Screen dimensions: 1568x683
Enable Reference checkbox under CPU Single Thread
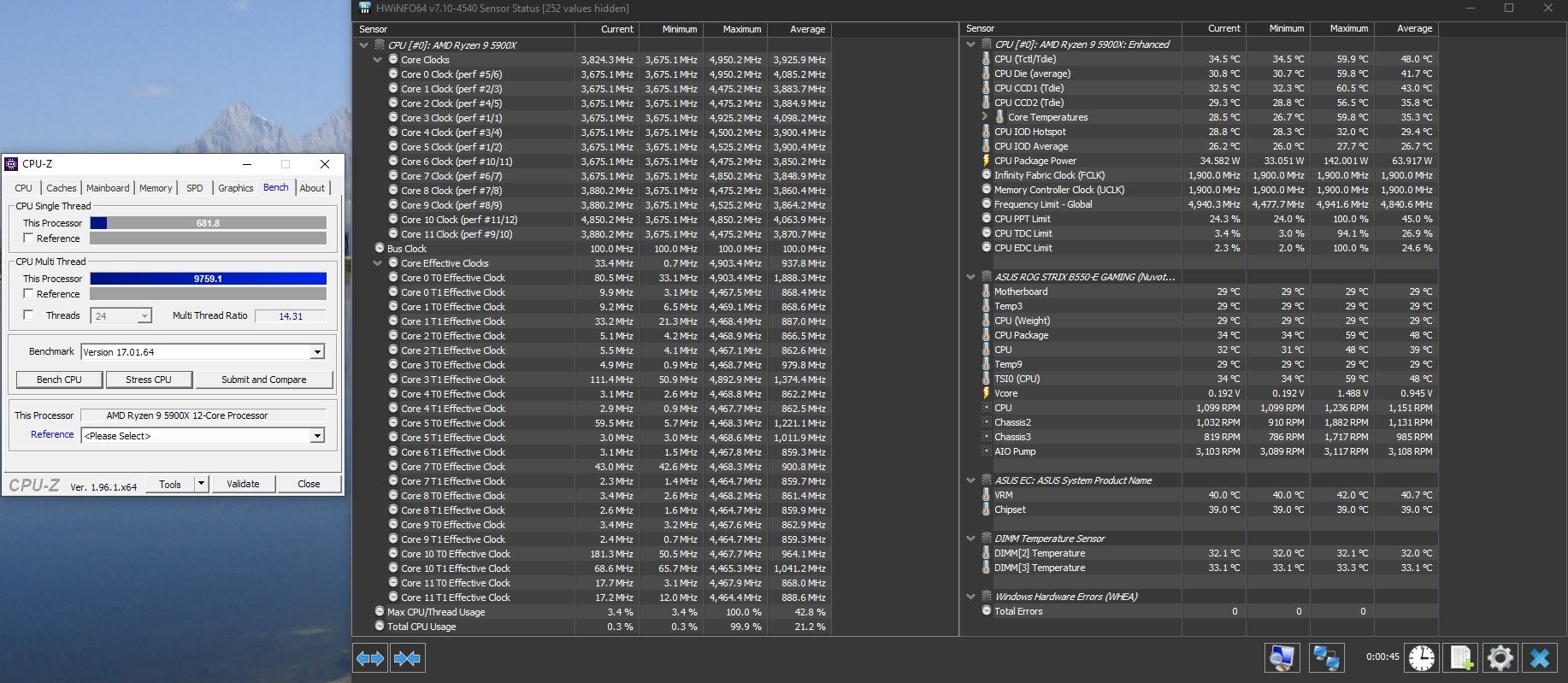[x=28, y=238]
